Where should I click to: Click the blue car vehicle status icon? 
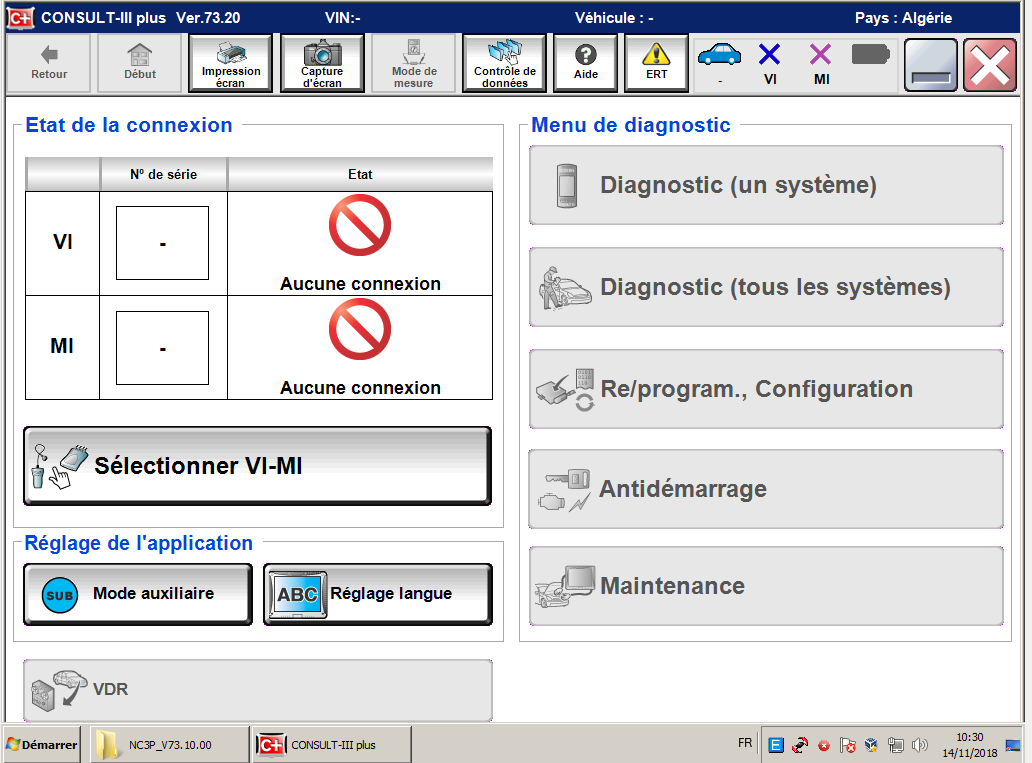pyautogui.click(x=719, y=55)
